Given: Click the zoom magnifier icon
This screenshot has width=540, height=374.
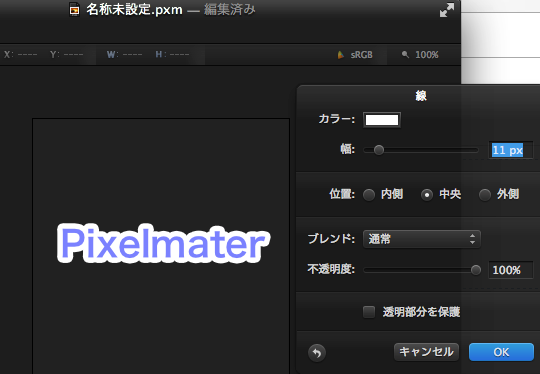Looking at the screenshot, I should tap(405, 54).
